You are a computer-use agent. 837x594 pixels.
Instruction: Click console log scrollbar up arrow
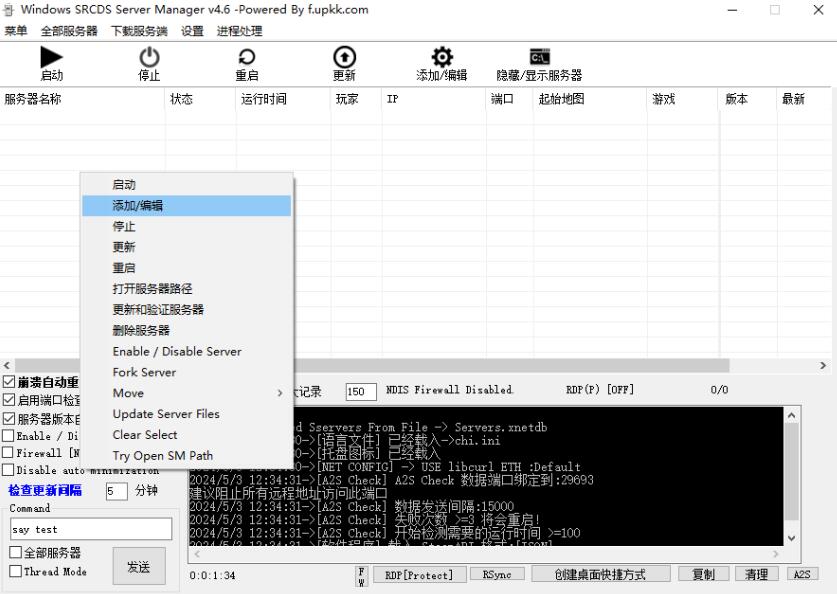(x=792, y=415)
